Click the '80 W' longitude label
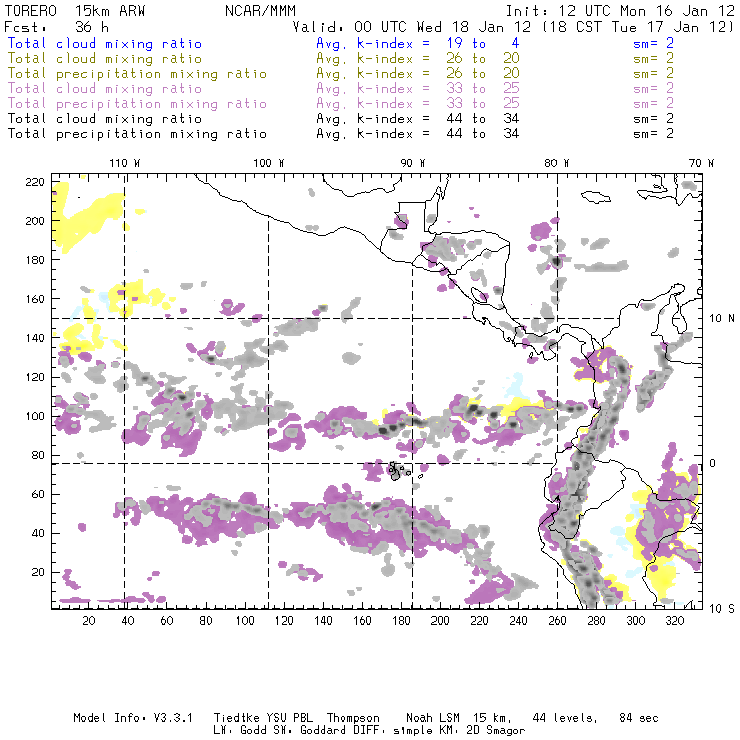This screenshot has height=740, width=740. point(557,163)
